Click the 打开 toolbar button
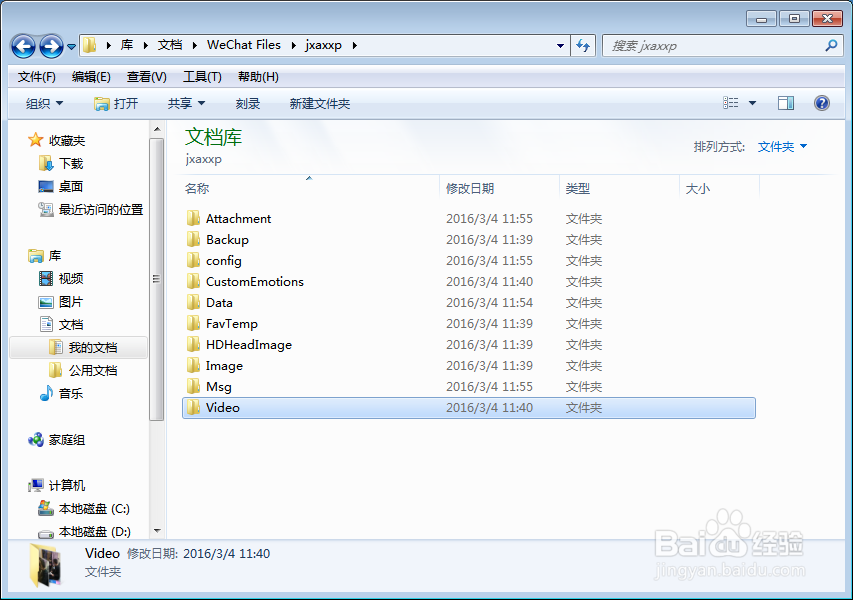Viewport: 853px width, 600px height. tap(116, 103)
